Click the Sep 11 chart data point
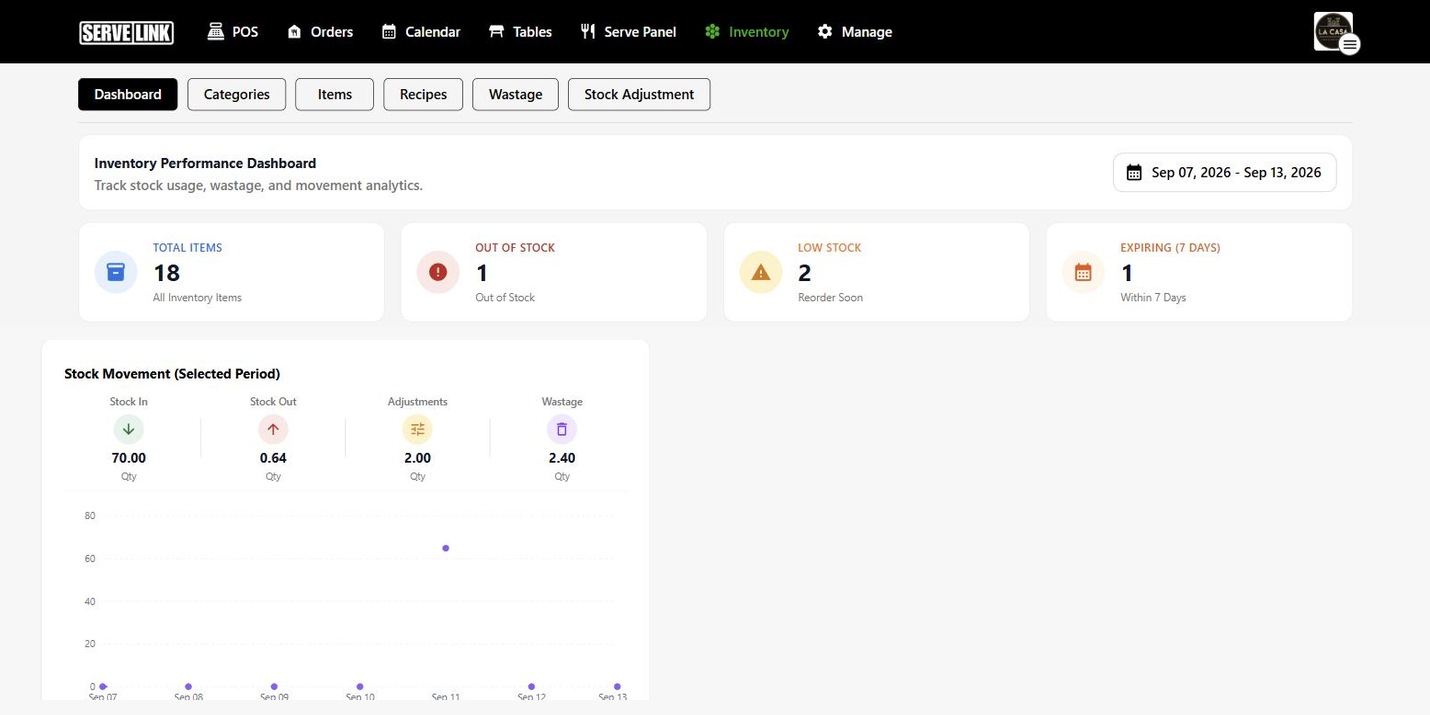The width and height of the screenshot is (1430, 715). (445, 548)
